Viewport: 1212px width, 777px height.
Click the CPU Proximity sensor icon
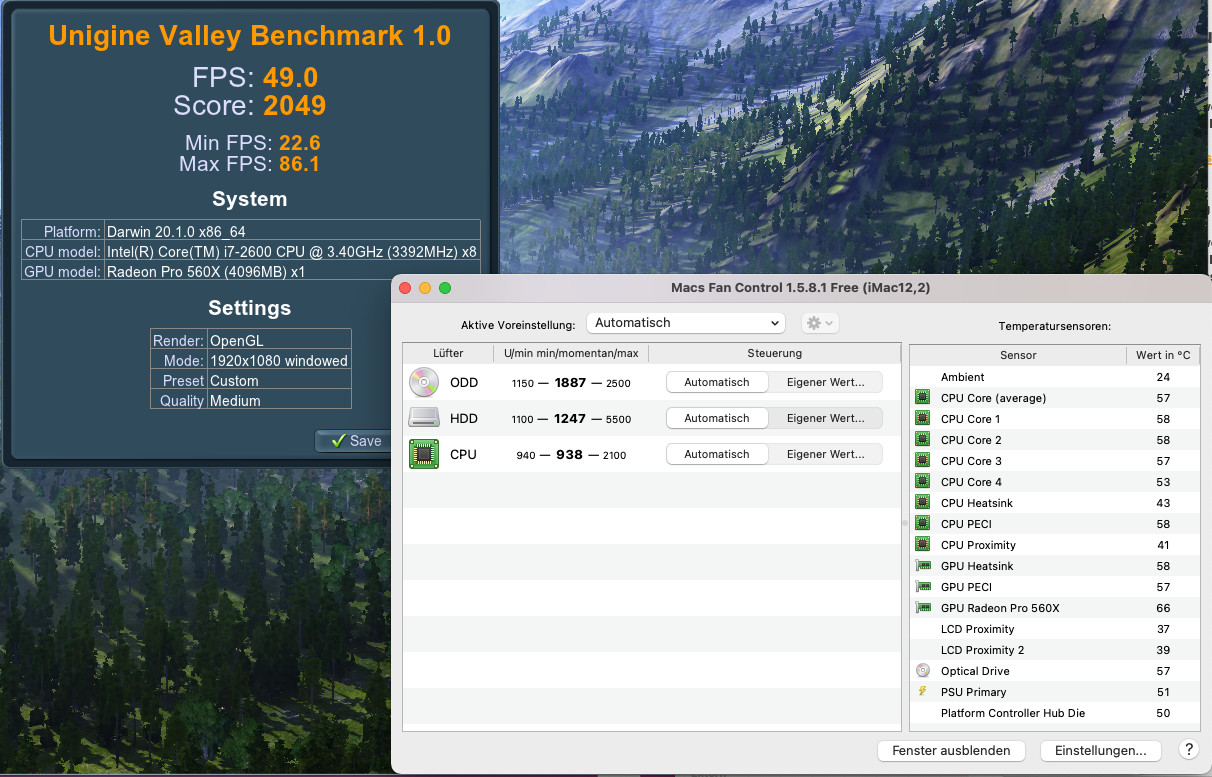pos(922,545)
